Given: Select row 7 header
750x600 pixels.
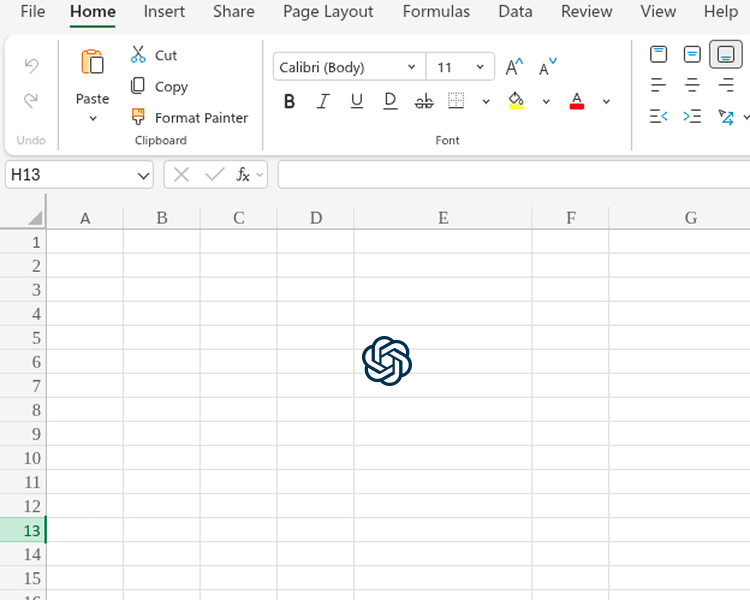Looking at the screenshot, I should coord(23,386).
